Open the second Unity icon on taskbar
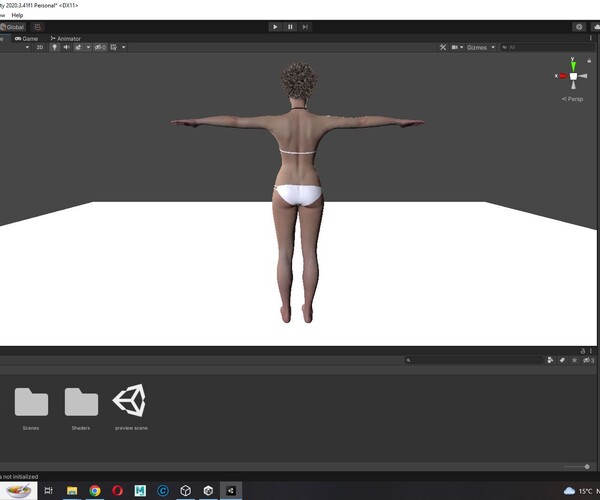 (x=208, y=490)
